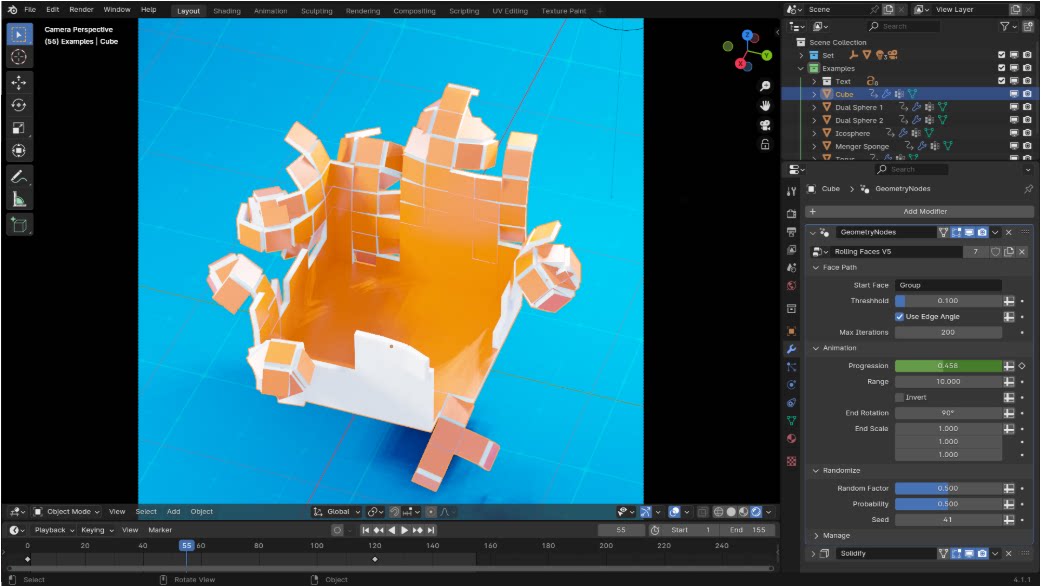Click pin icon in properties breadcrumb
Screen dimensions: 1041x586
[x=1028, y=189]
